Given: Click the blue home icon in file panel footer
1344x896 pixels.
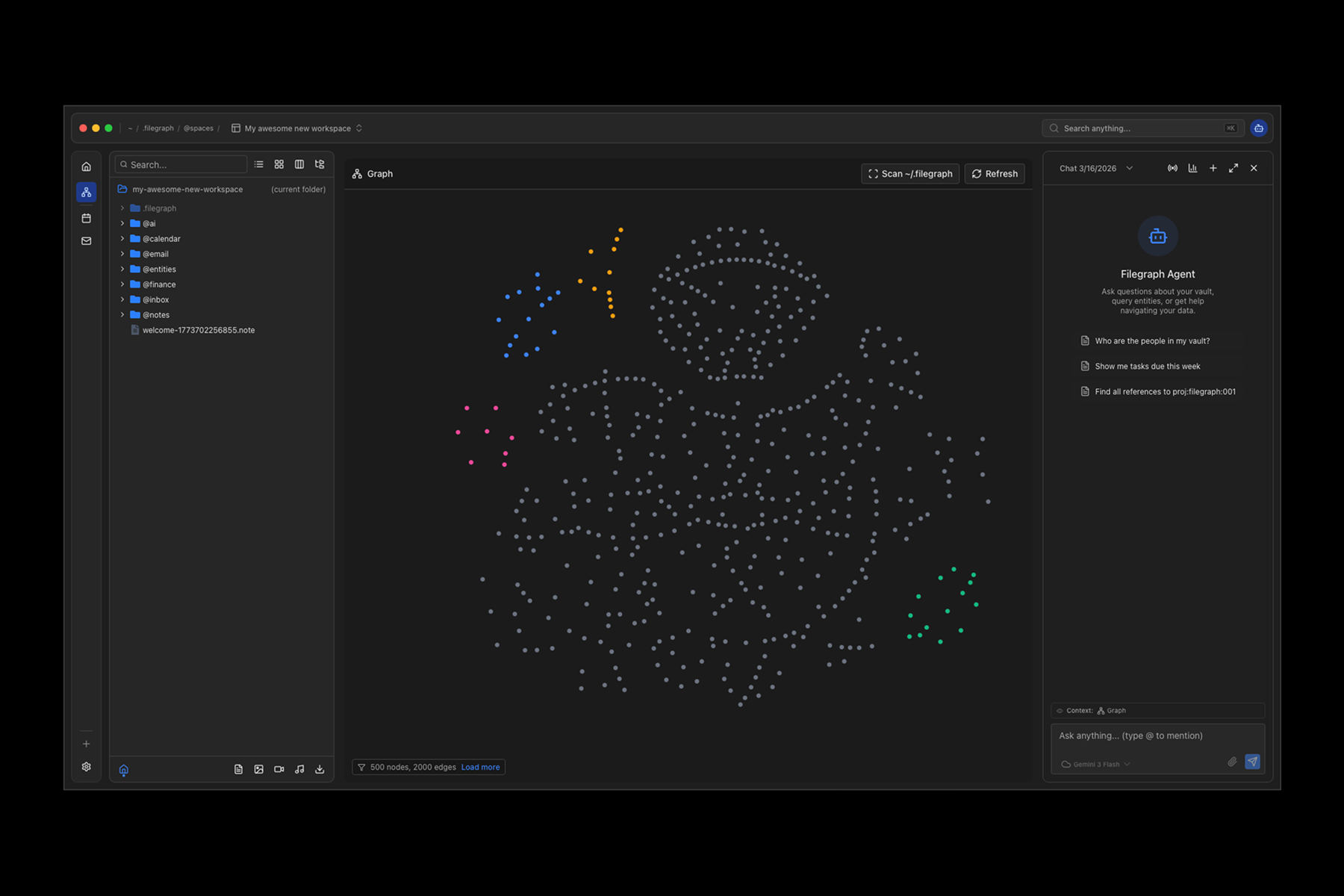Looking at the screenshot, I should (x=124, y=770).
